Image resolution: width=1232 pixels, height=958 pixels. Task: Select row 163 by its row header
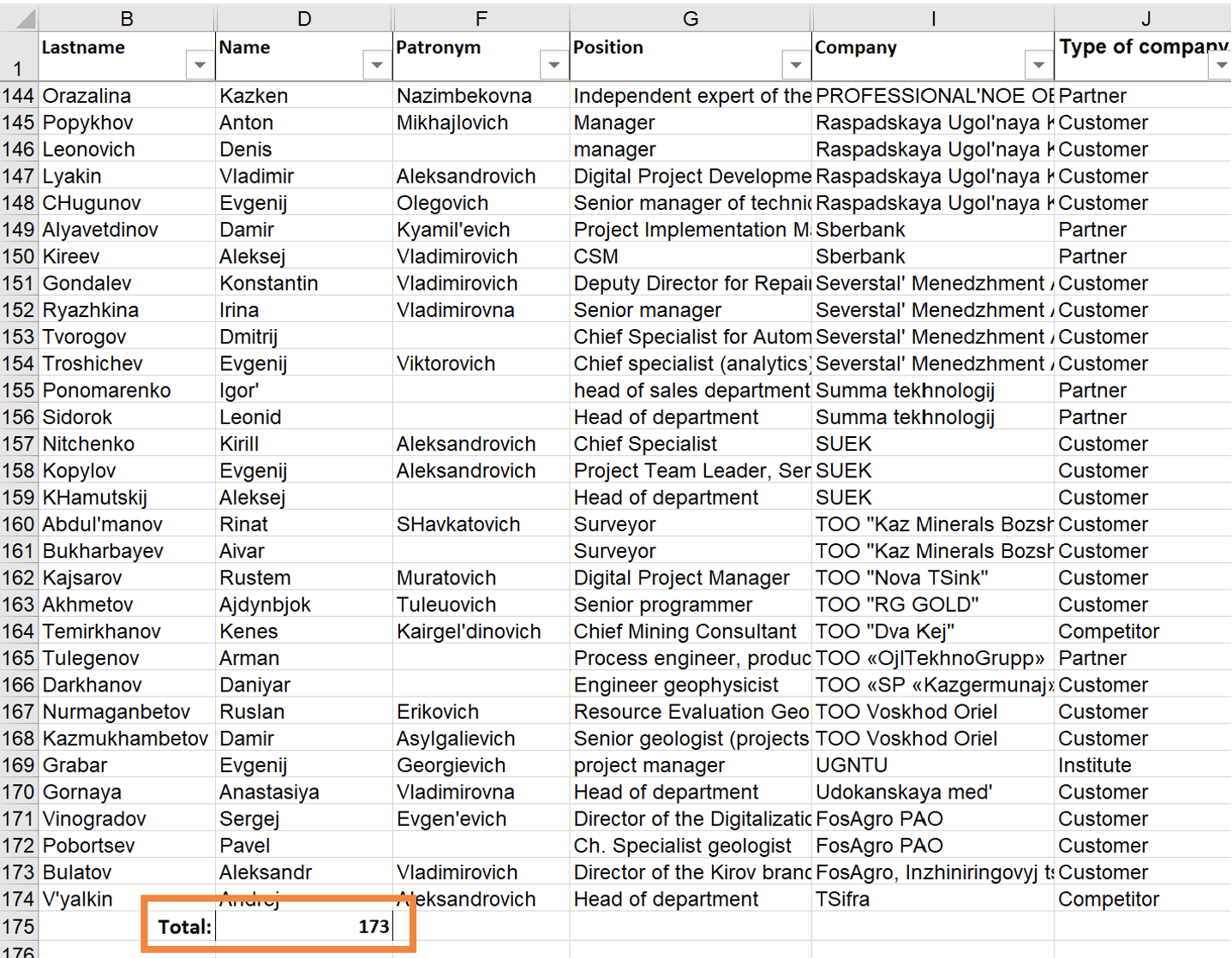[x=19, y=604]
